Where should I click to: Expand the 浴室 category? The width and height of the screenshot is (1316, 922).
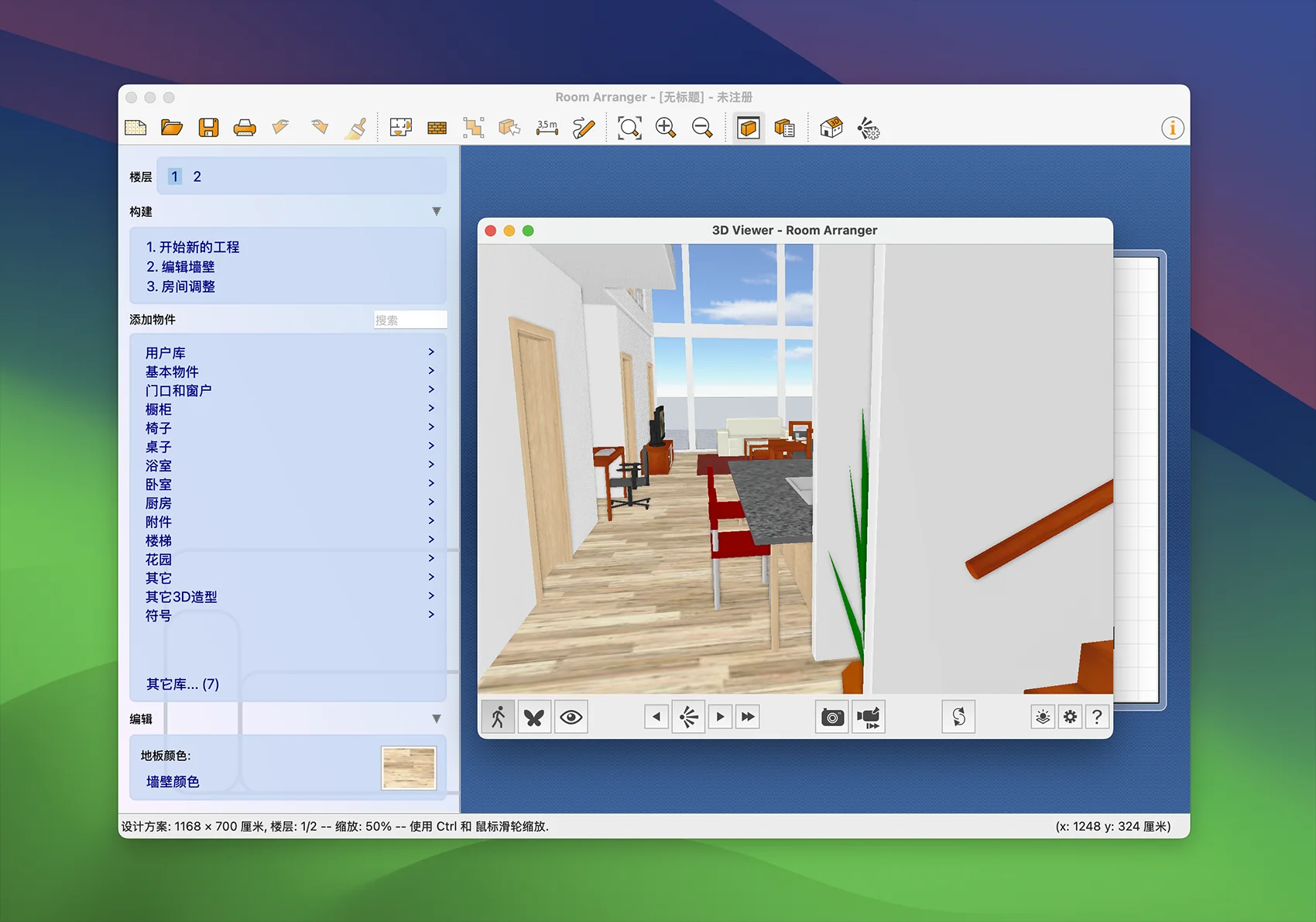[x=290, y=465]
